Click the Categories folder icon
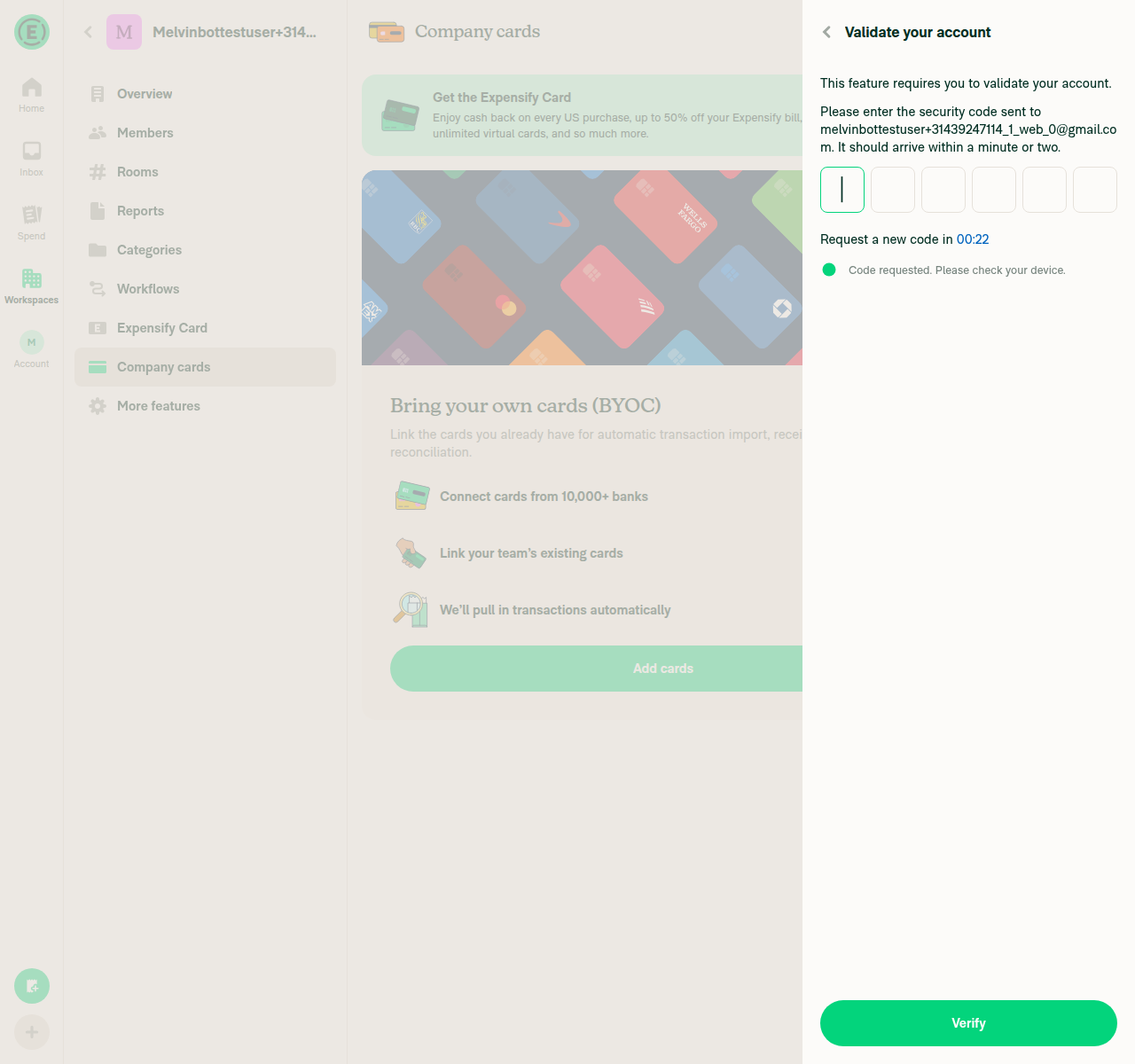 [98, 250]
